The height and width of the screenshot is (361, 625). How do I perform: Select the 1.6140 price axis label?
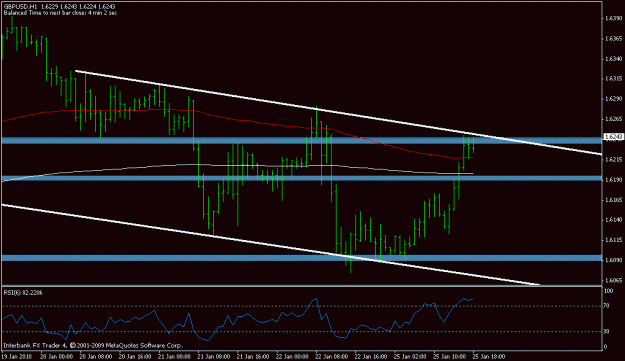tap(613, 220)
